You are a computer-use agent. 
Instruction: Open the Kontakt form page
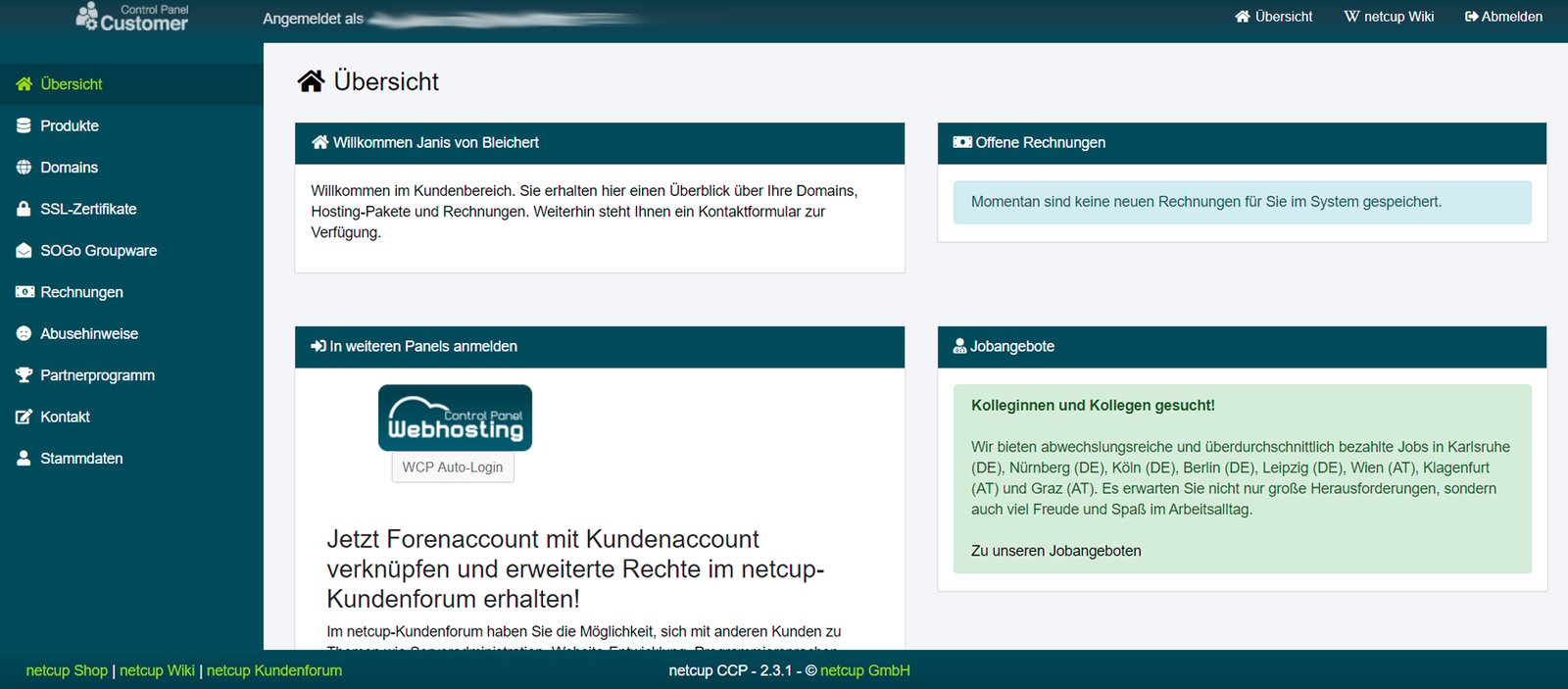click(131, 417)
